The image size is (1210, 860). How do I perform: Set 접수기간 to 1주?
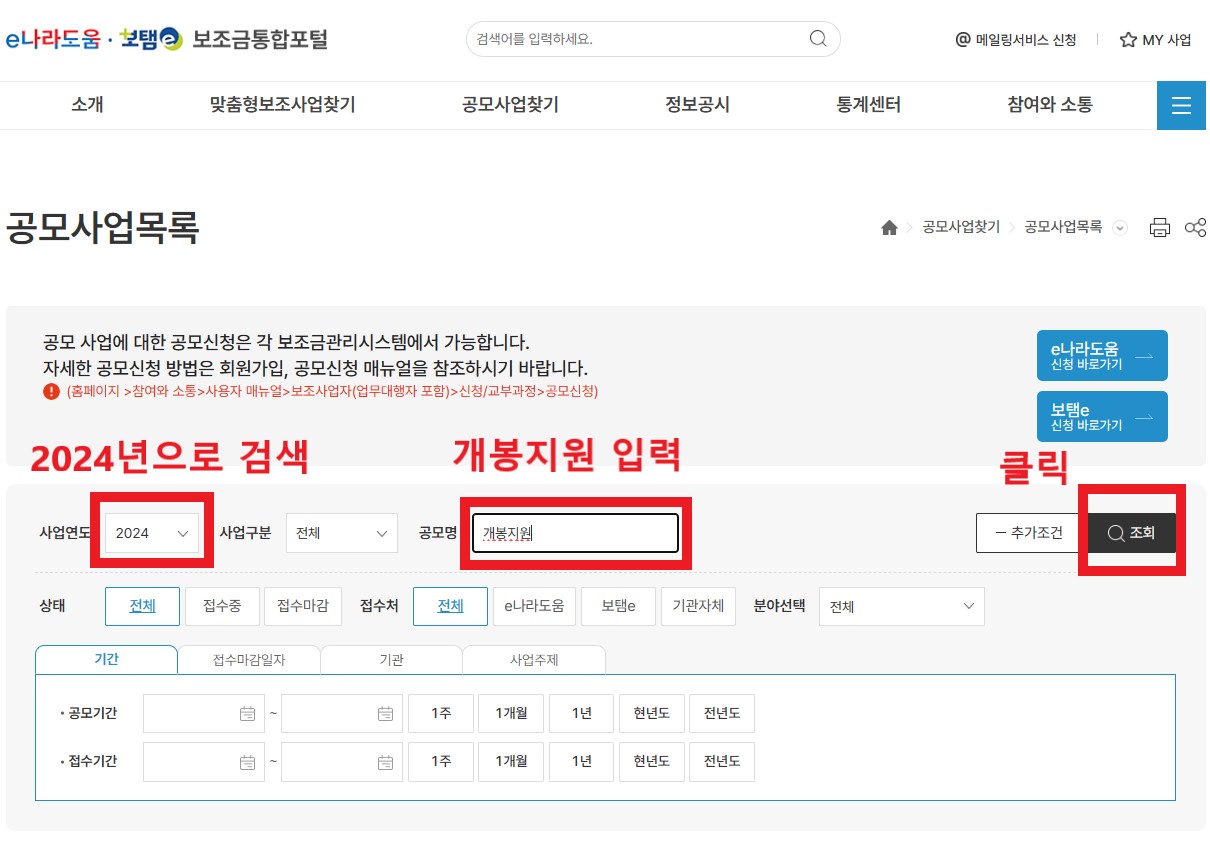click(440, 762)
